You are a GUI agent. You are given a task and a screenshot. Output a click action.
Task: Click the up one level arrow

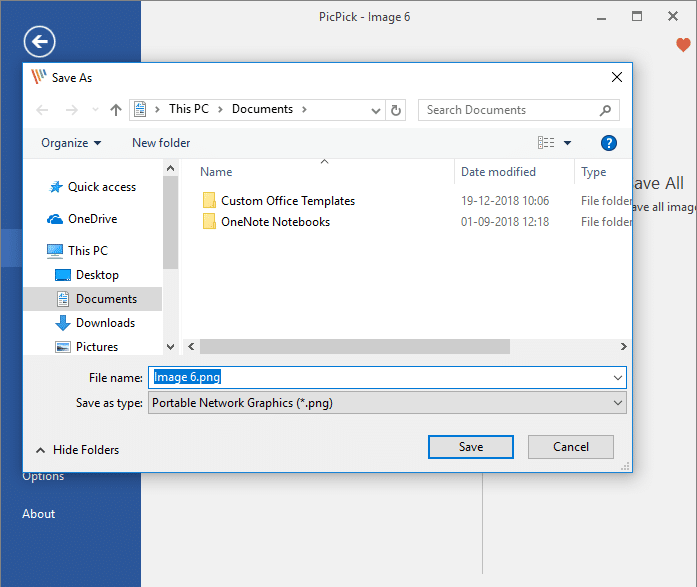point(116,110)
